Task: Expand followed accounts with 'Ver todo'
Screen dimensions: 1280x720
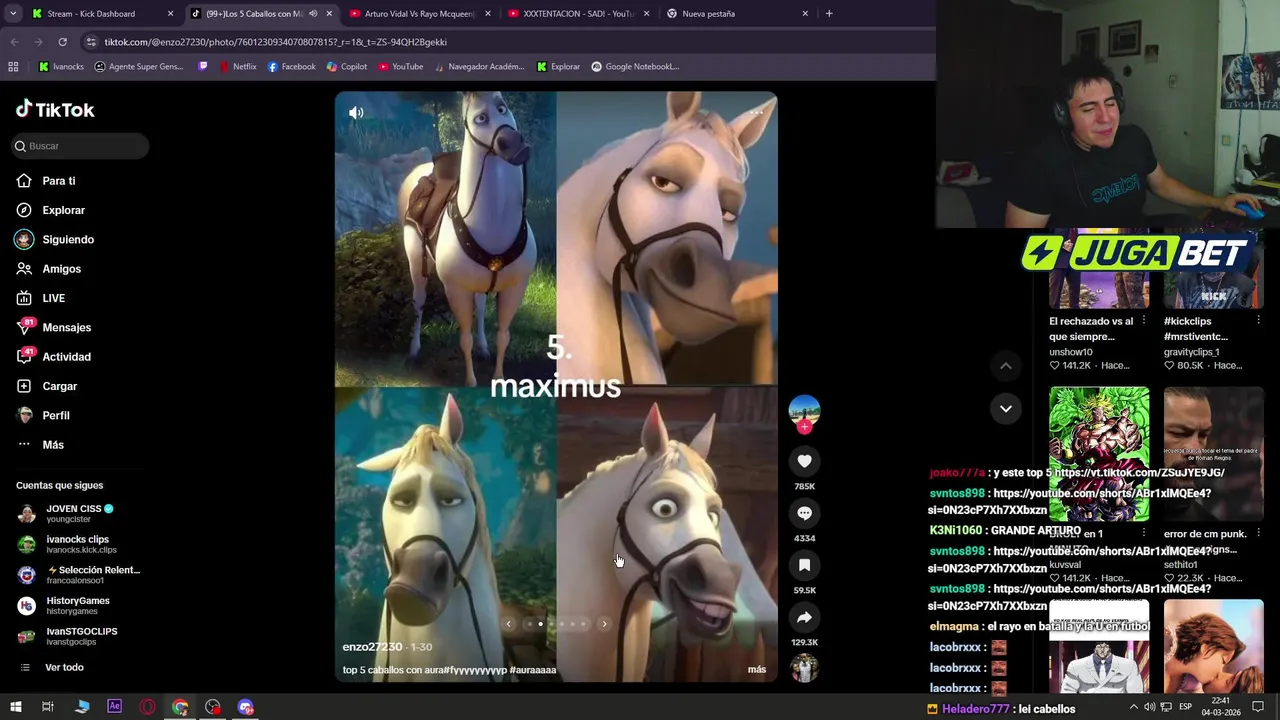Action: [x=64, y=667]
